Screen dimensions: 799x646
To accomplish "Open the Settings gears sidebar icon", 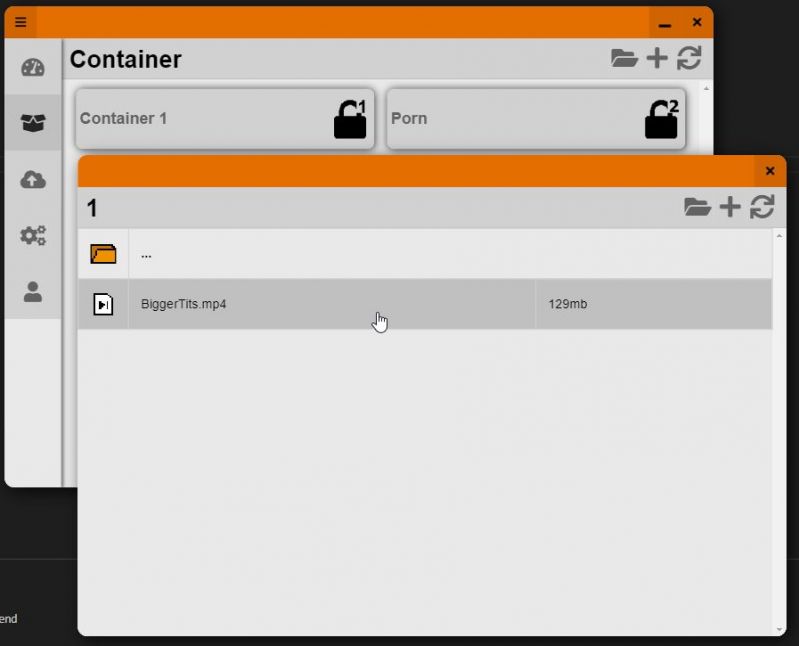I will (x=33, y=235).
